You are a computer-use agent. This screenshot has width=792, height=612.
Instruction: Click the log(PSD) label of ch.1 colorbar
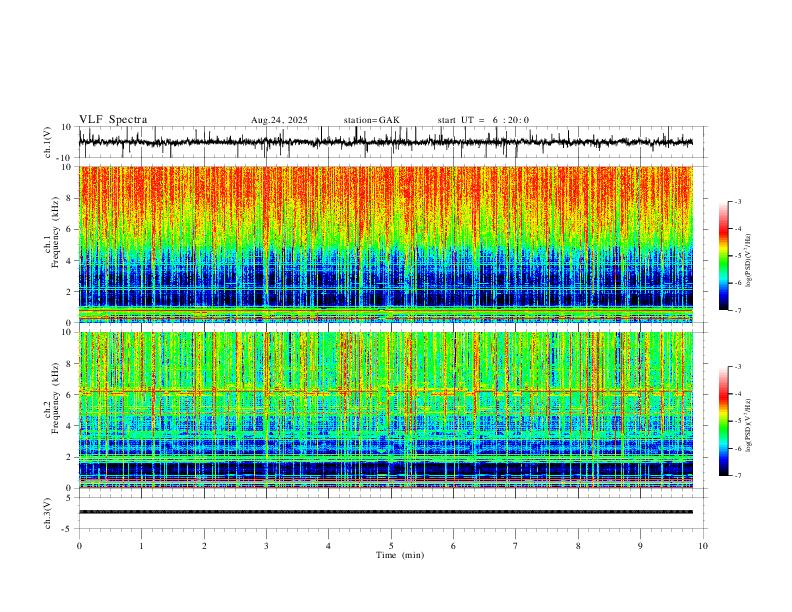tap(749, 260)
